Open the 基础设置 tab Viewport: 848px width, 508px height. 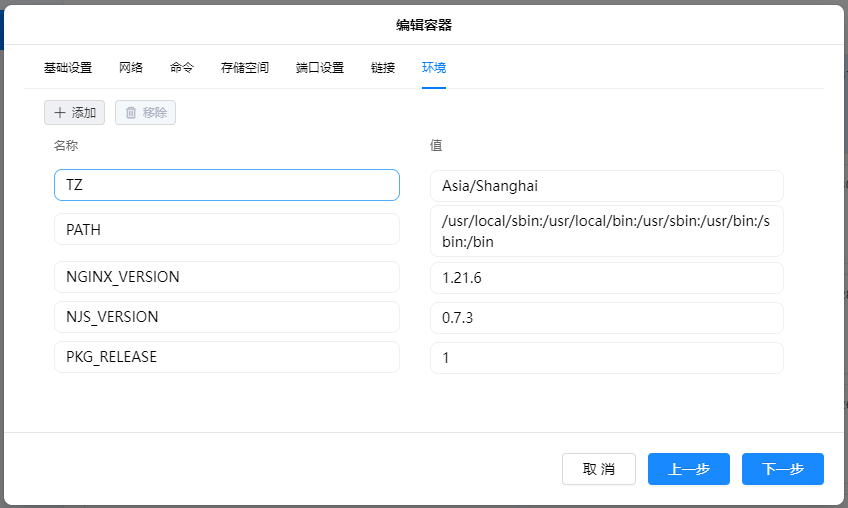(68, 68)
